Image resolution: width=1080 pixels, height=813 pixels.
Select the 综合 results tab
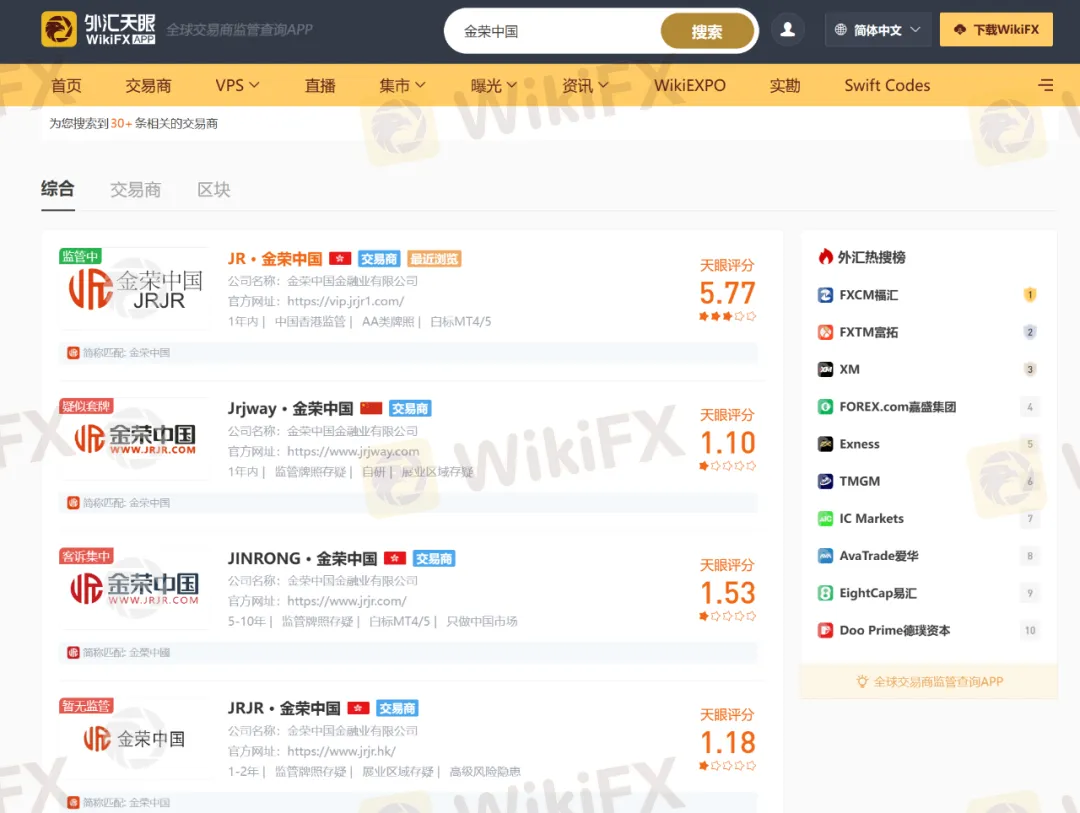(x=58, y=189)
